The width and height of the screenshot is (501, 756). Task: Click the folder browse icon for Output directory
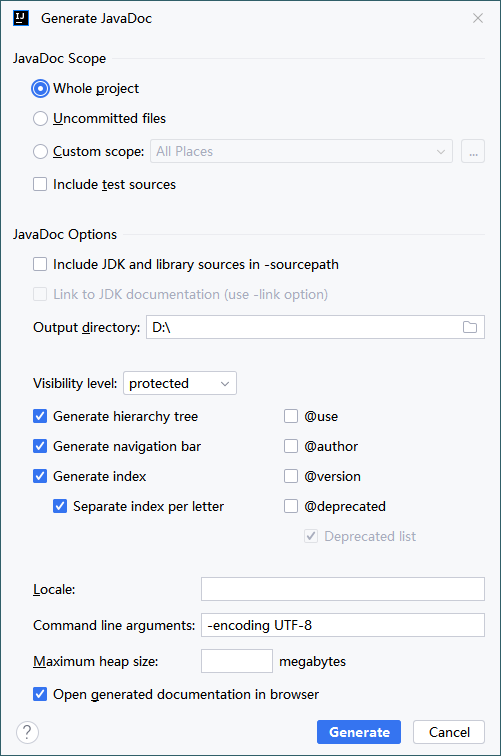(470, 327)
